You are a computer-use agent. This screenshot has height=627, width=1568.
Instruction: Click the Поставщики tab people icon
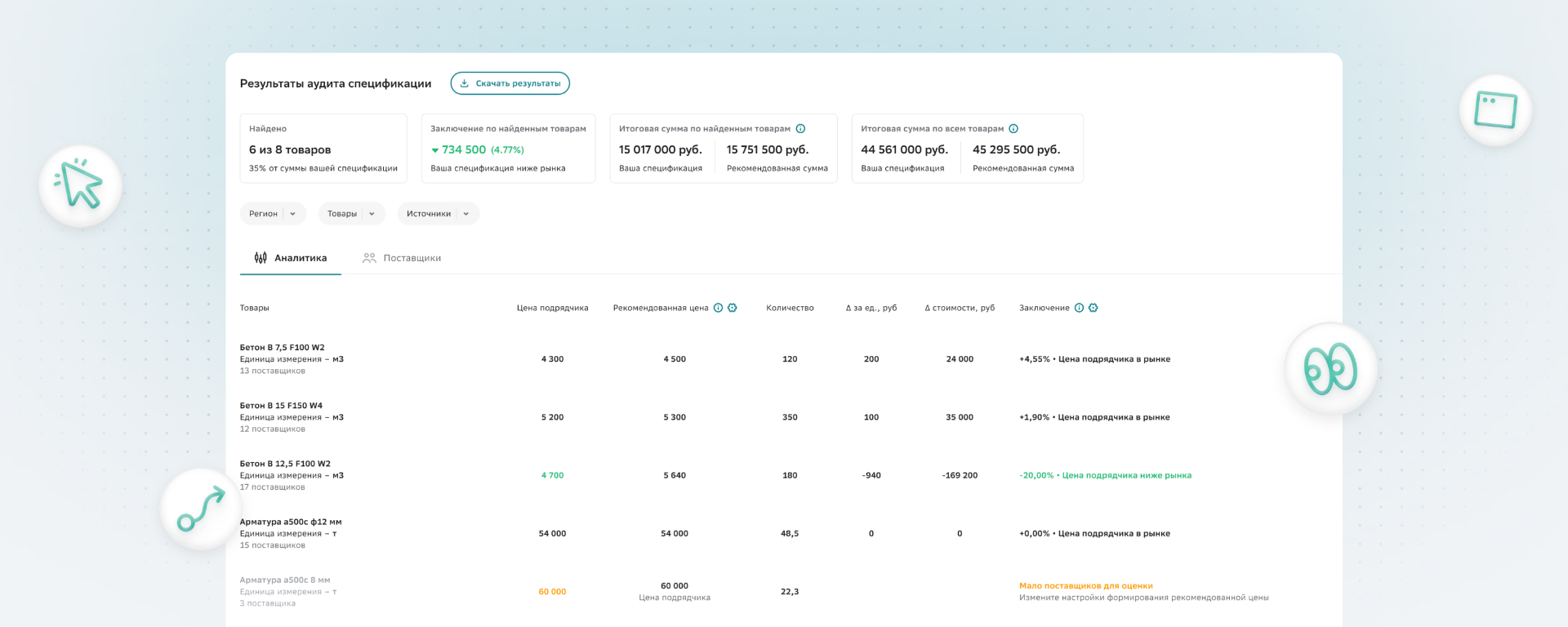369,258
